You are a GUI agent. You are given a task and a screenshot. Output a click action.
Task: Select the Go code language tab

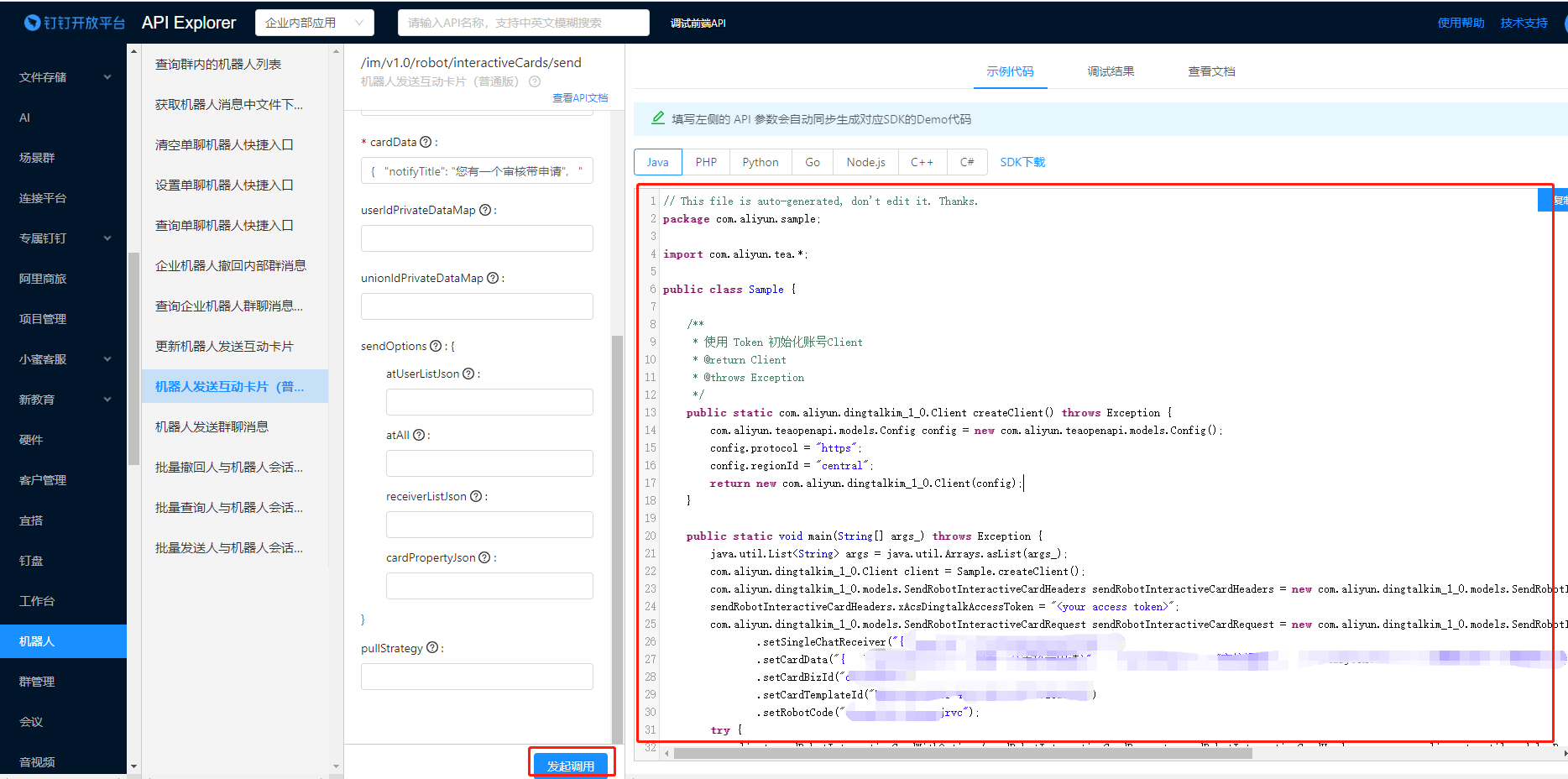pyautogui.click(x=813, y=162)
